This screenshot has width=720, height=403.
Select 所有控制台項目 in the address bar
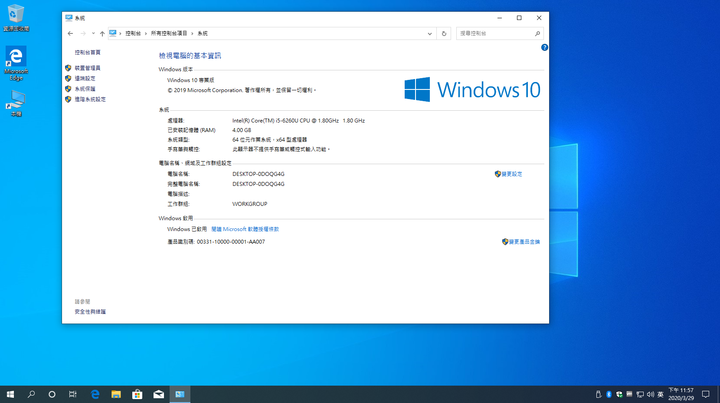[x=169, y=34]
